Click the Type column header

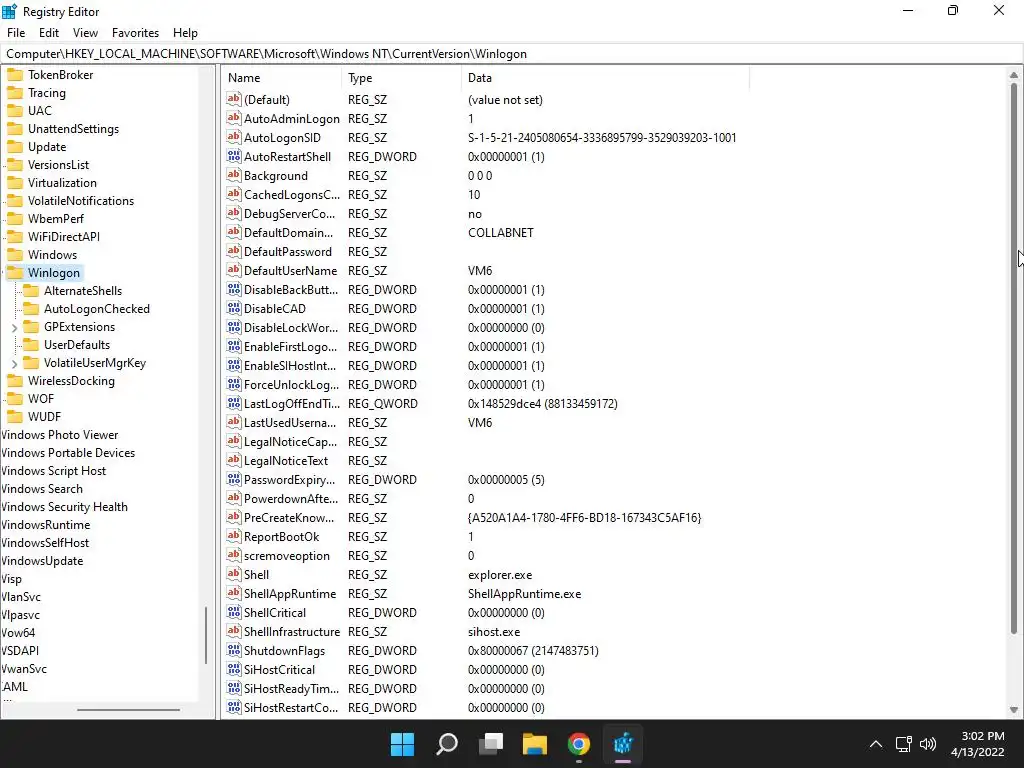[402, 78]
